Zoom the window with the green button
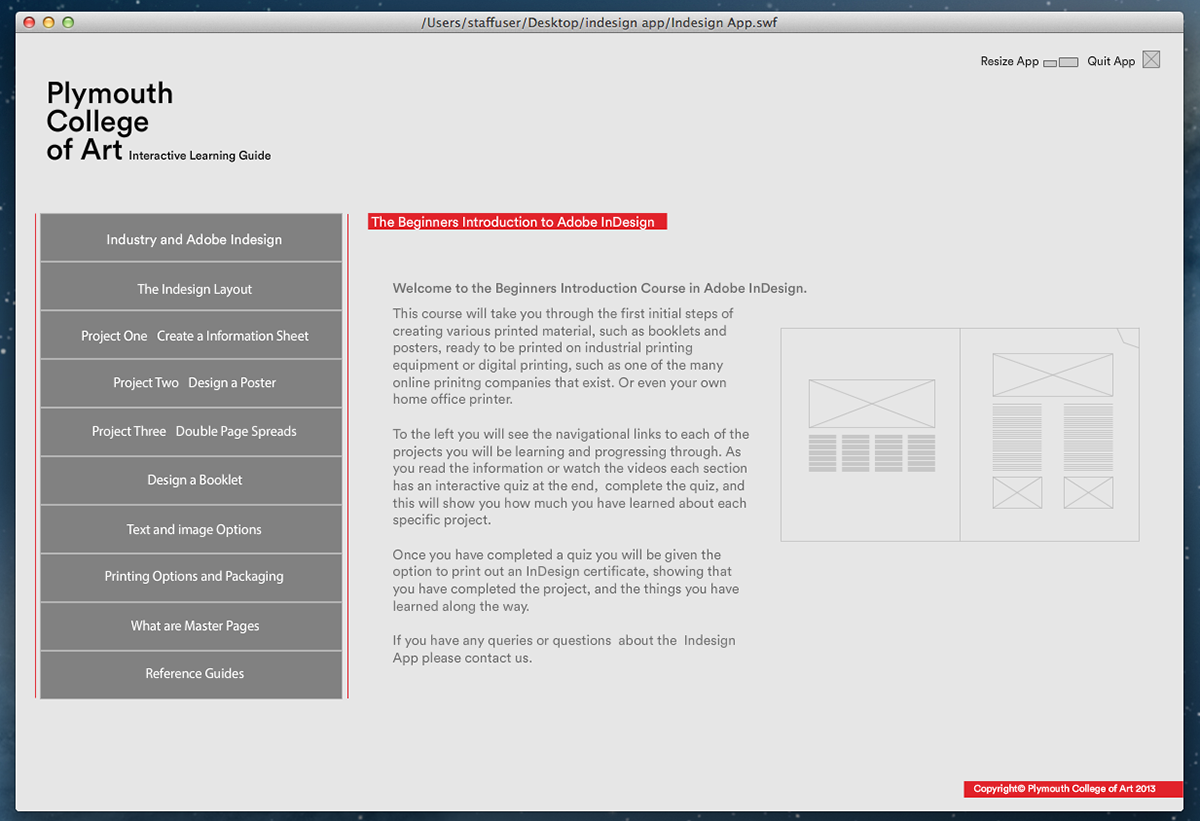Viewport: 1200px width, 821px height. tap(68, 22)
